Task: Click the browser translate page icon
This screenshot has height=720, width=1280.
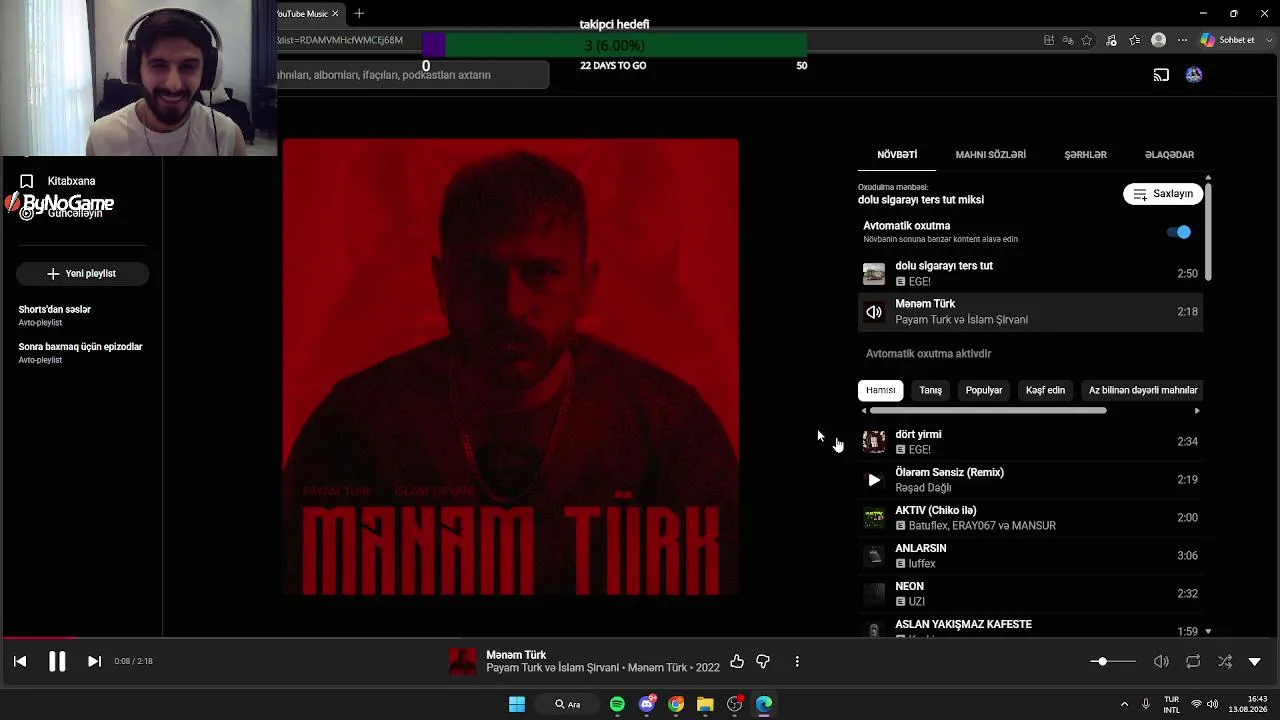Action: [1068, 40]
